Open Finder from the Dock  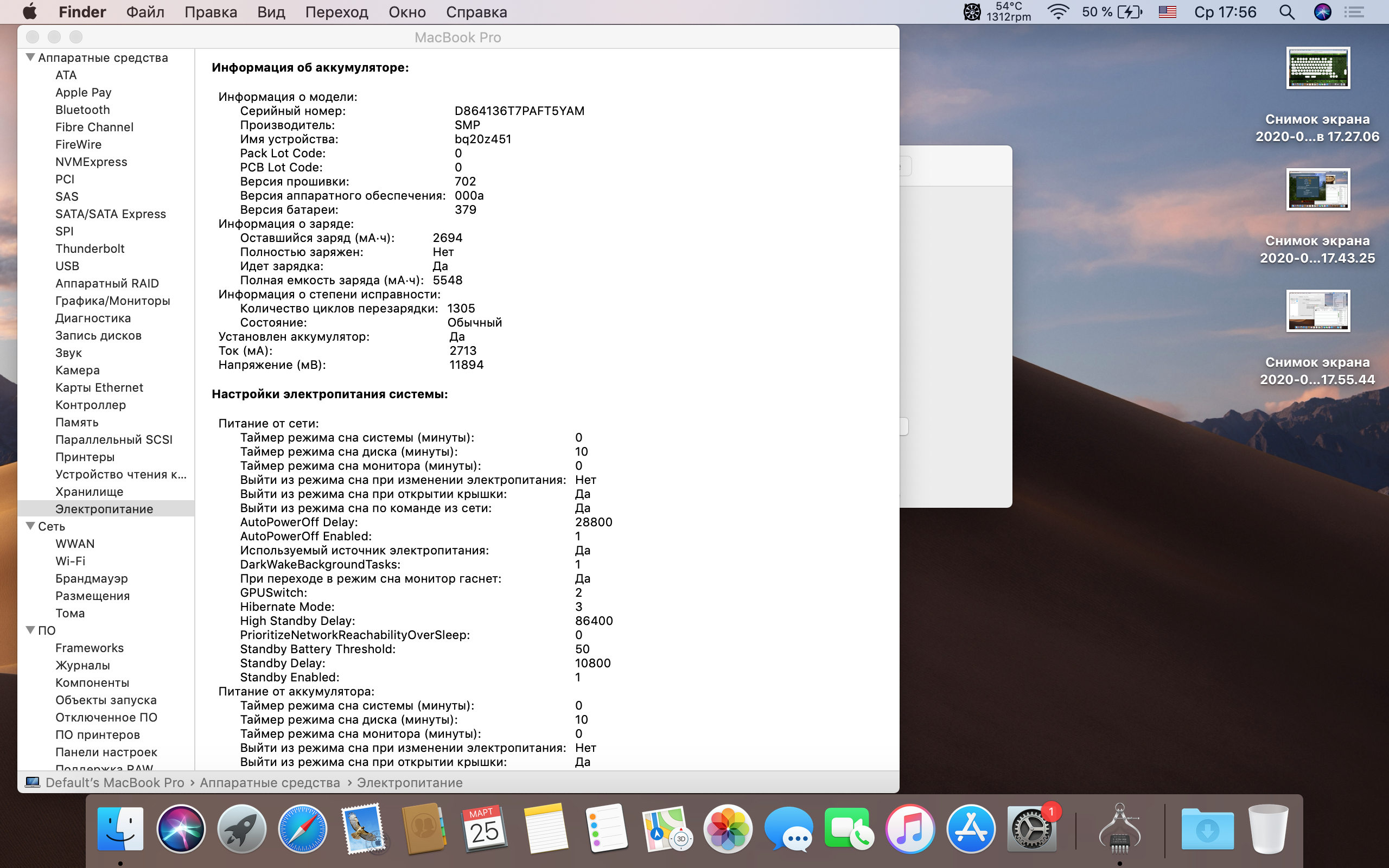[x=120, y=829]
